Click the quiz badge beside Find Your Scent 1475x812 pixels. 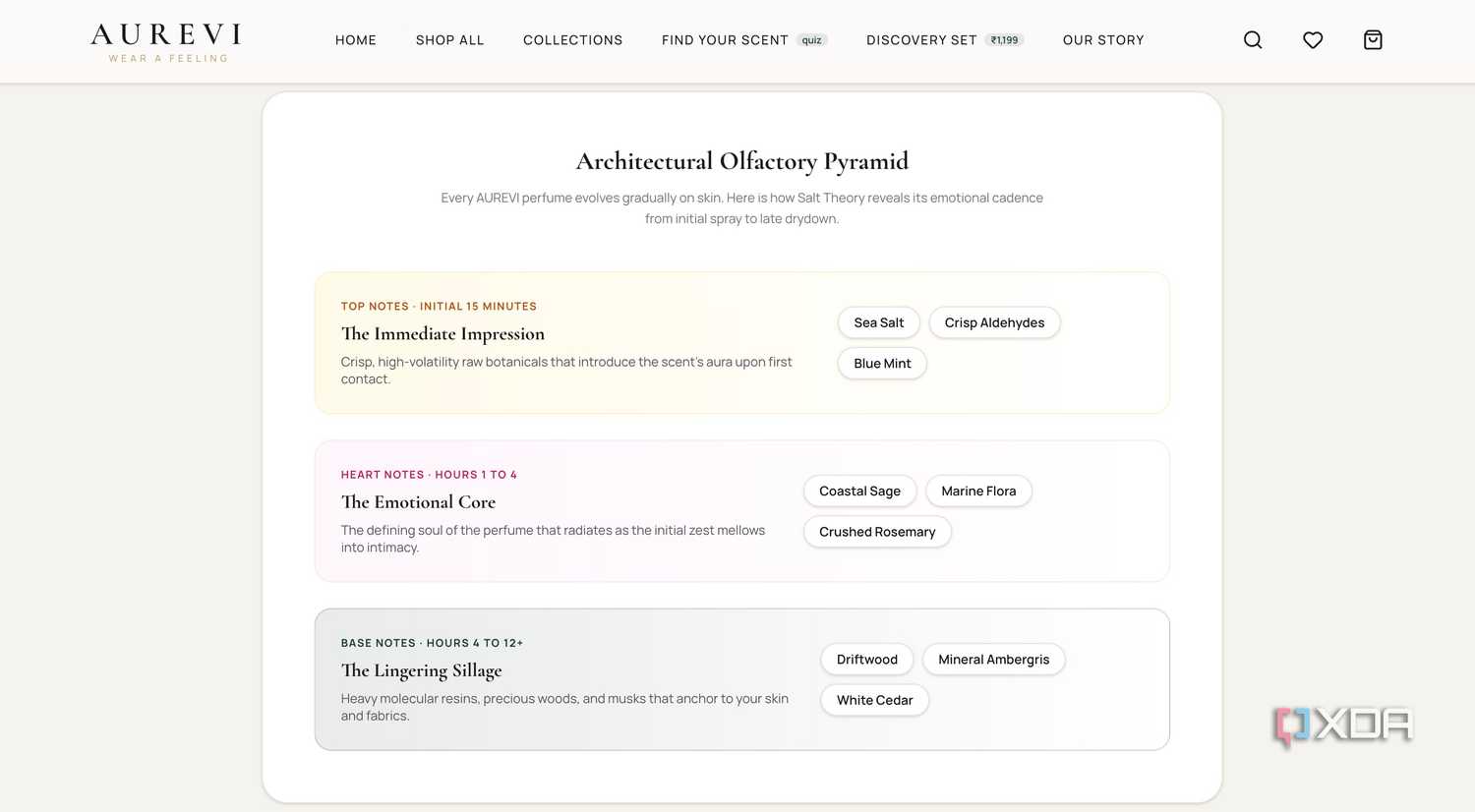811,40
